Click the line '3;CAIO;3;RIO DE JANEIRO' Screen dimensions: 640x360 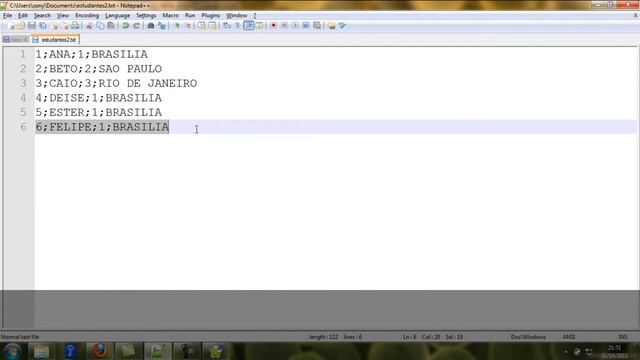click(x=116, y=83)
